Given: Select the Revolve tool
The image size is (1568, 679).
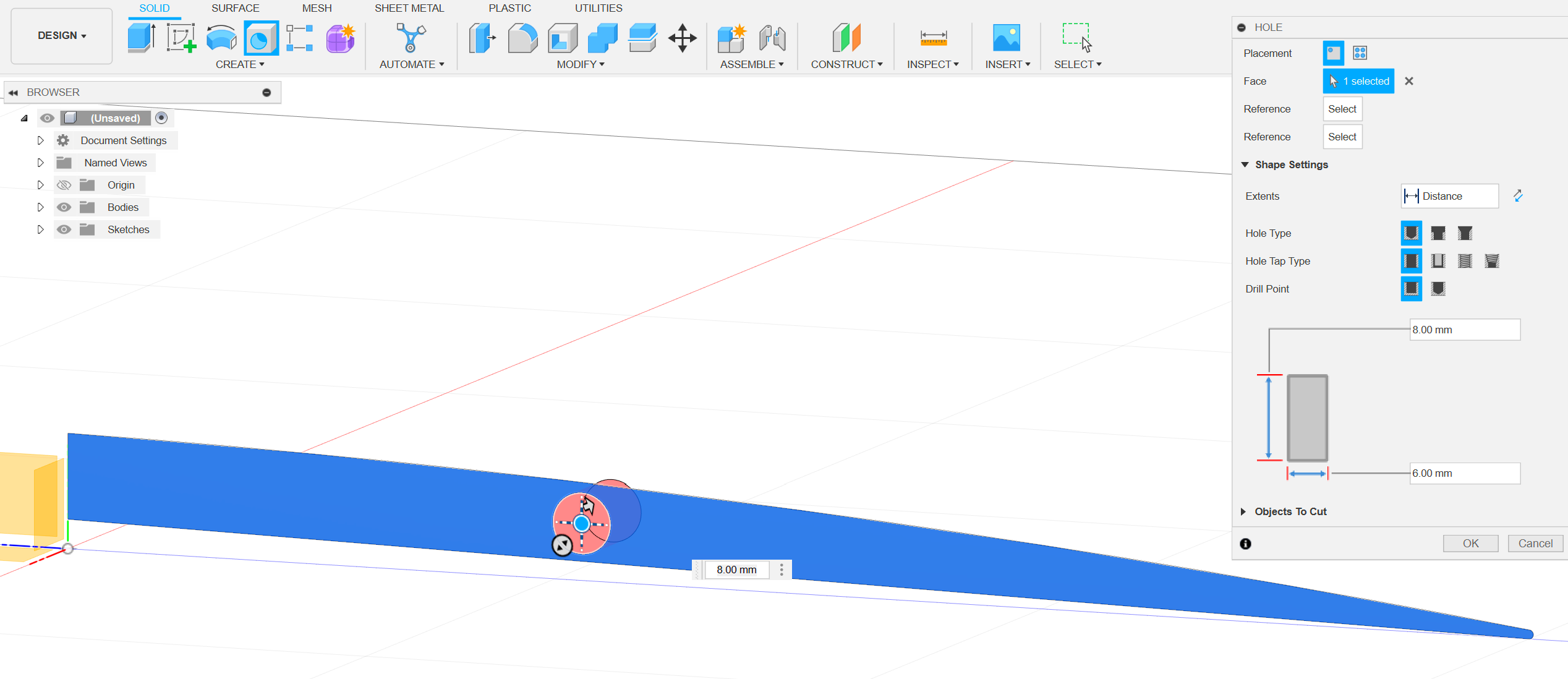Looking at the screenshot, I should [220, 37].
